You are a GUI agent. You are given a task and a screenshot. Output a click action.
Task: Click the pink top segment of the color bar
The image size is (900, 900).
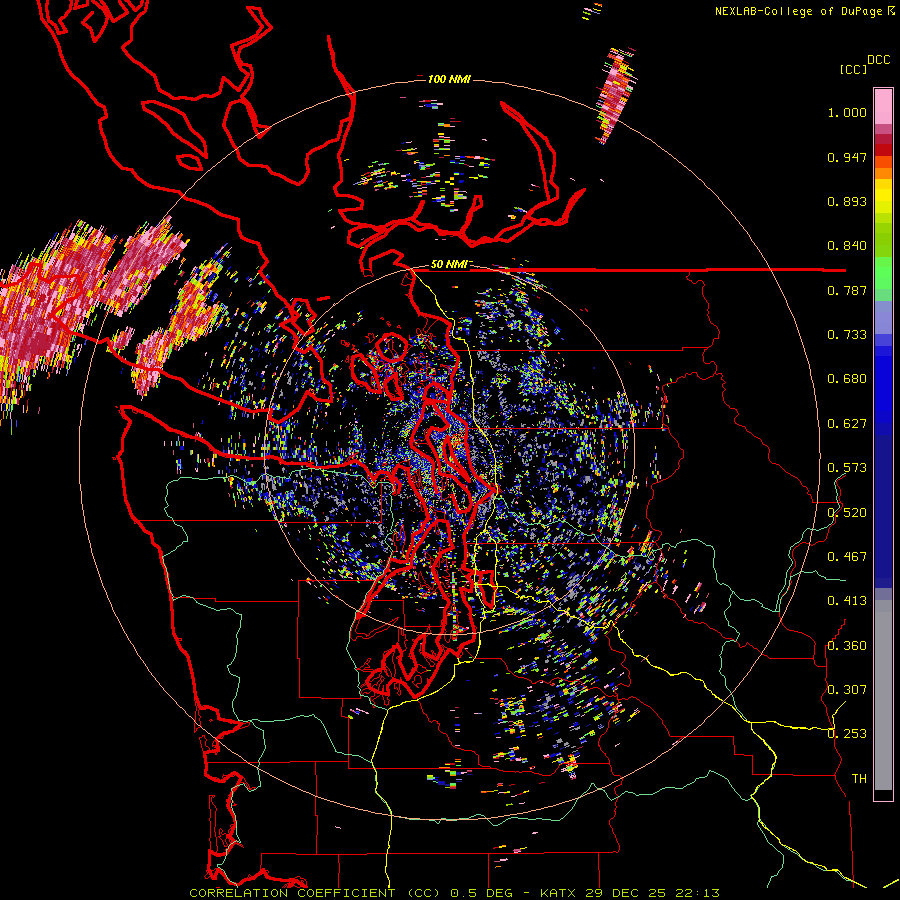883,107
